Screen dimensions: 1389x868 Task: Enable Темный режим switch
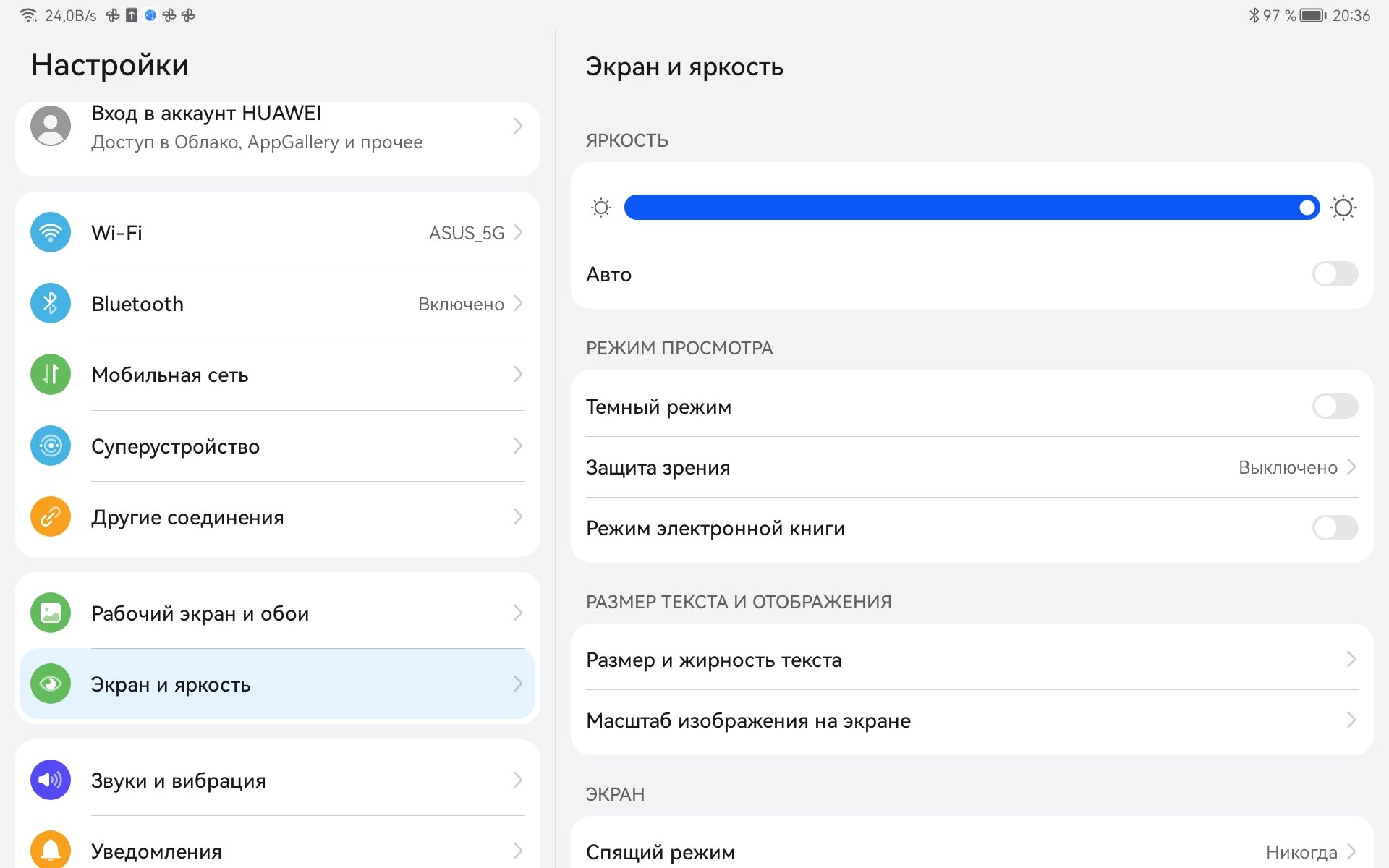click(x=1335, y=407)
